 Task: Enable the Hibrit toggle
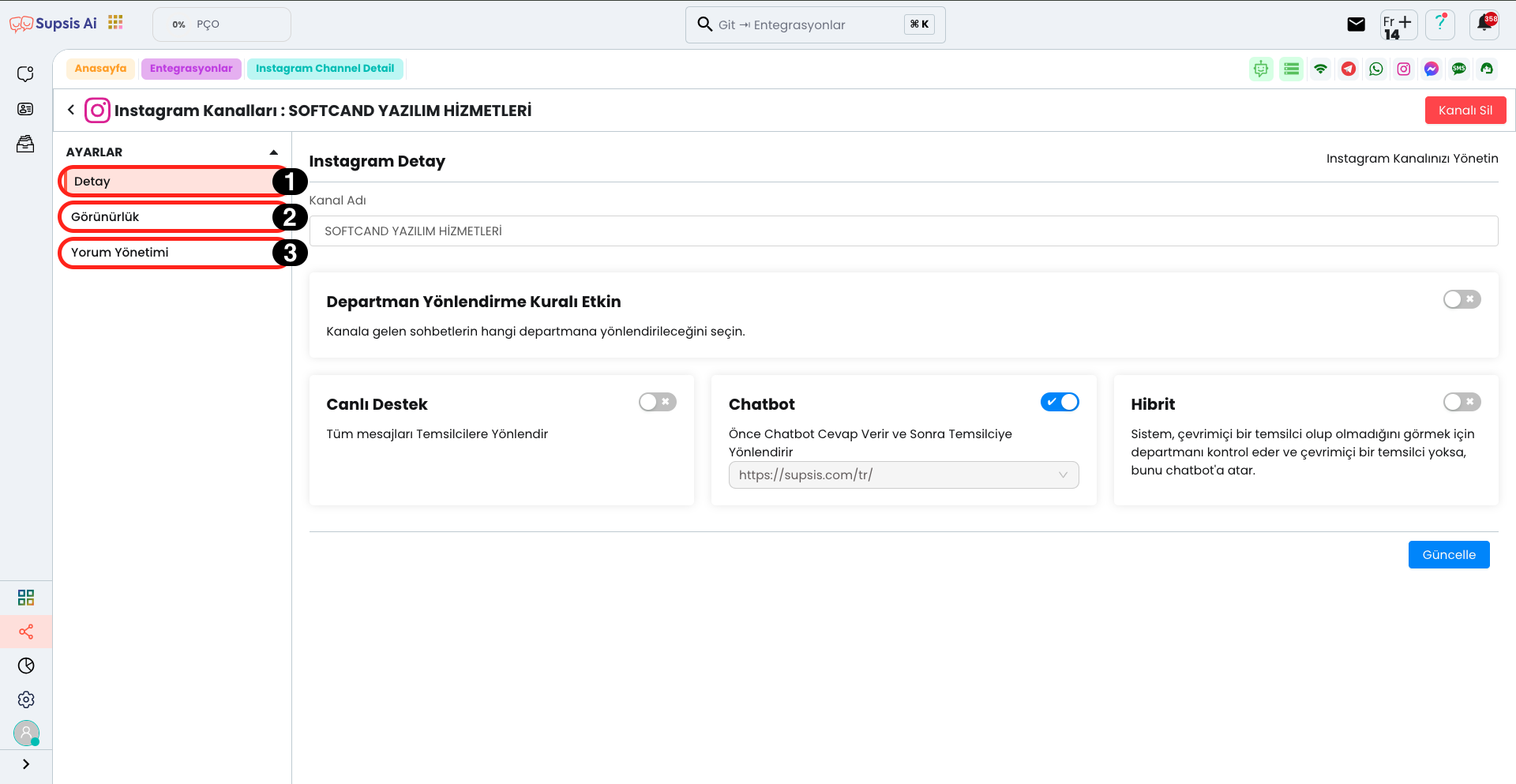(x=1462, y=402)
